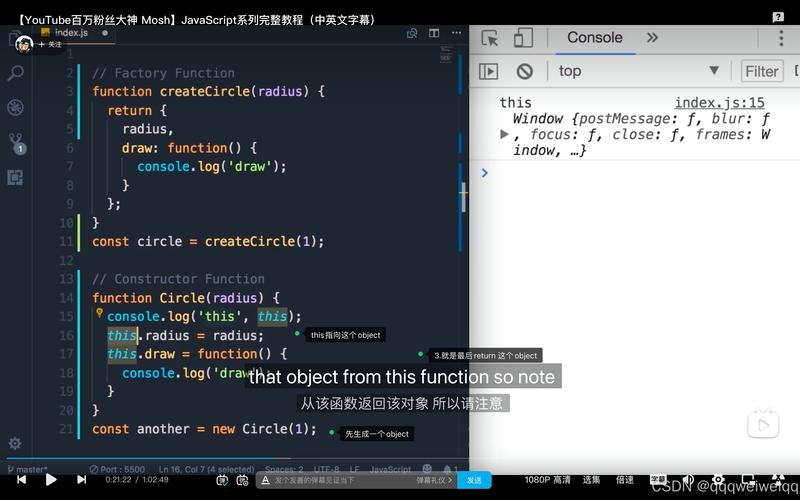Click the VS Code Search icon

tap(15, 74)
